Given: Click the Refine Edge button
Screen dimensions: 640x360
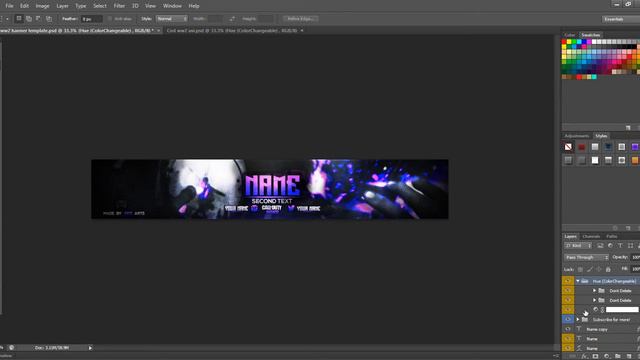Looking at the screenshot, I should (301, 19).
